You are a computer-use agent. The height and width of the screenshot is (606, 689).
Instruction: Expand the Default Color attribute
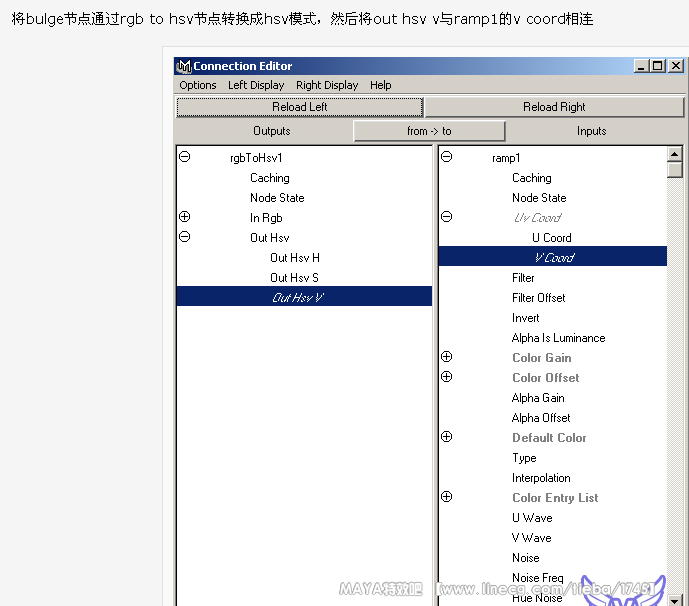[446, 437]
